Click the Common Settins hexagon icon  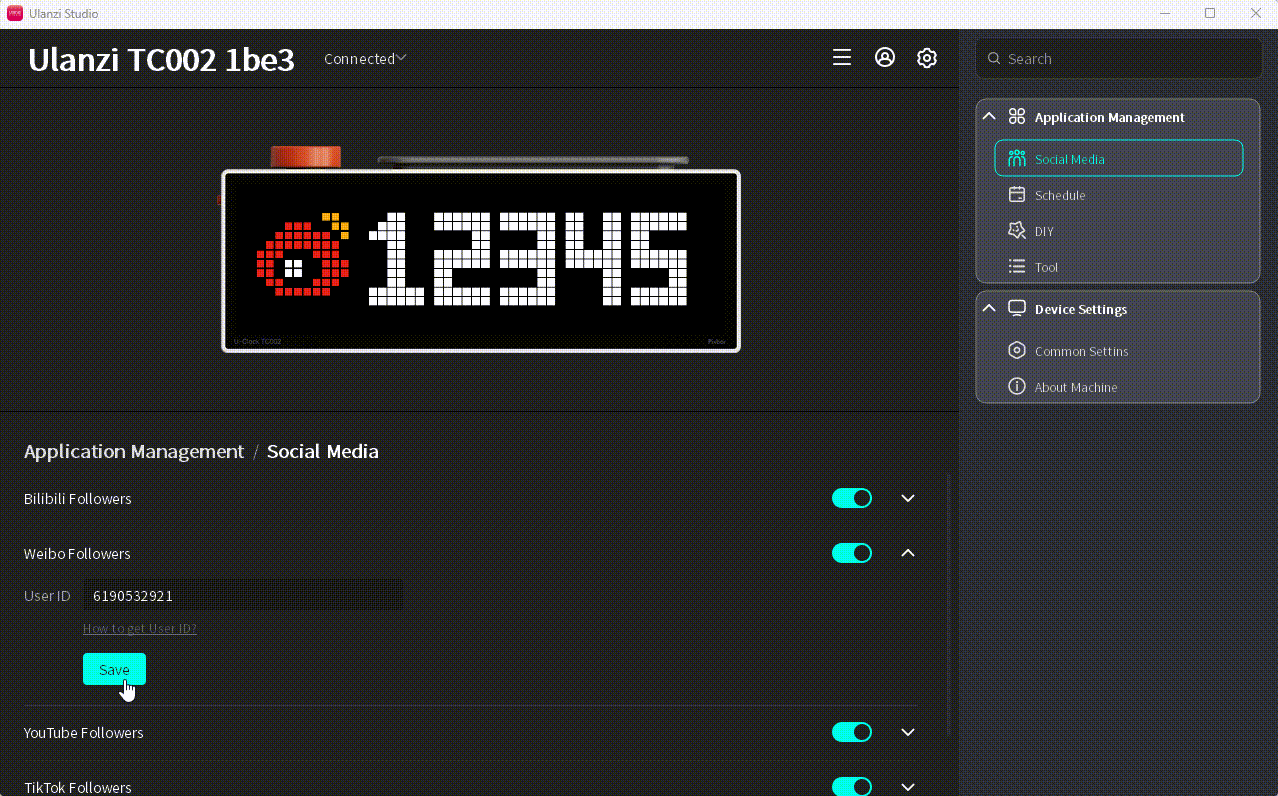1017,351
